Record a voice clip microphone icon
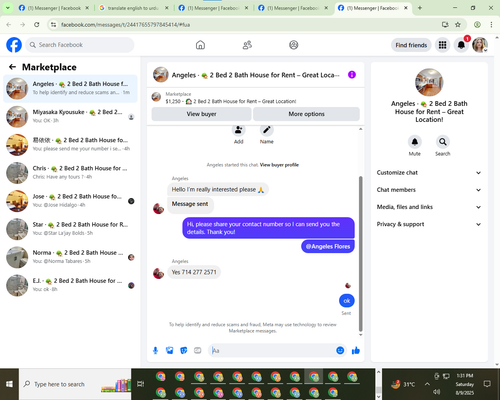Screen dimensions: 500x400 [x=155, y=350]
